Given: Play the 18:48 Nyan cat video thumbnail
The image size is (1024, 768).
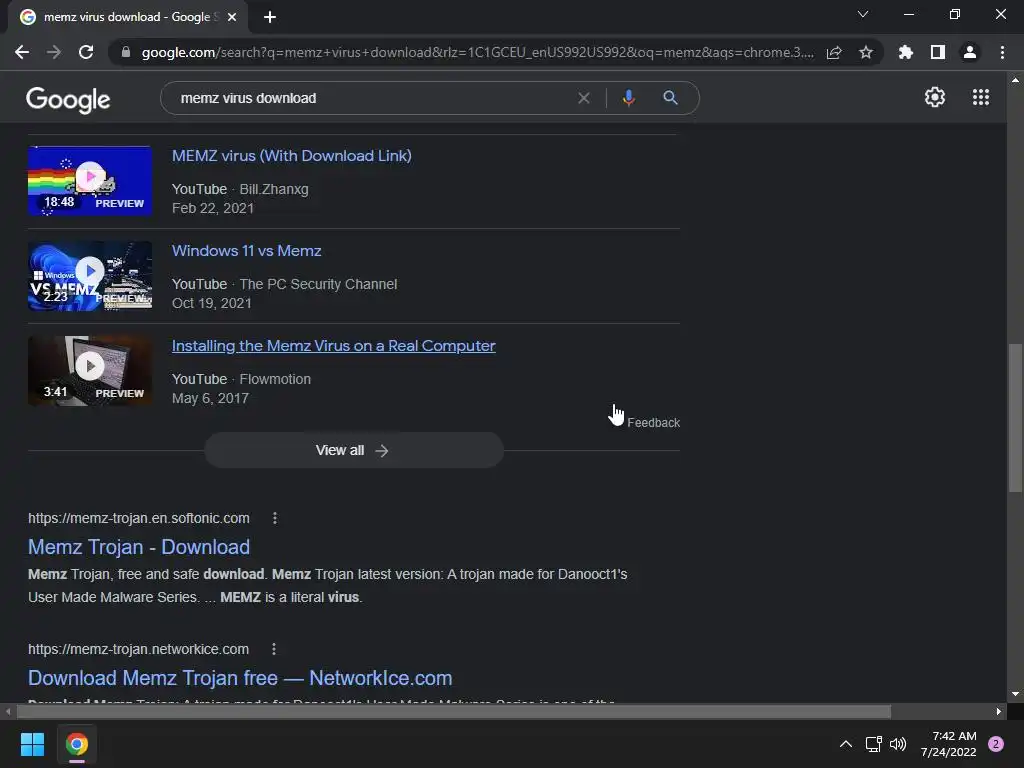Looking at the screenshot, I should [90, 180].
